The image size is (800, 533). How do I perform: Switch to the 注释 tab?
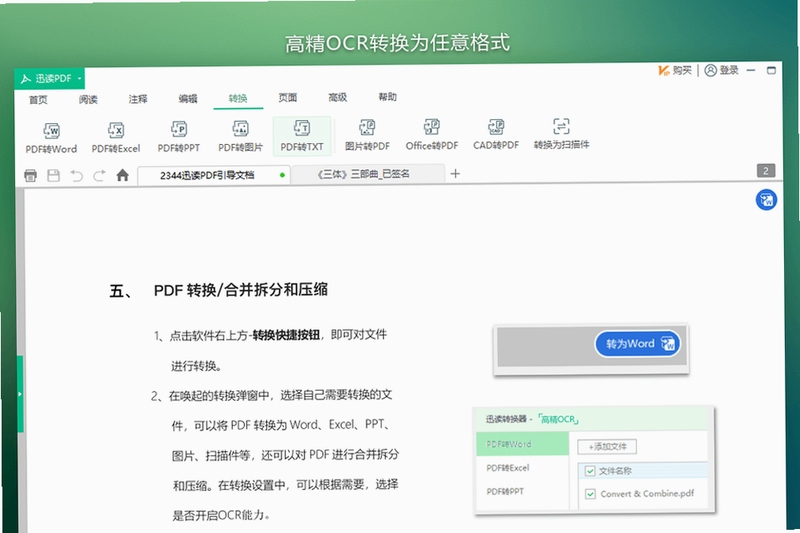coord(138,98)
